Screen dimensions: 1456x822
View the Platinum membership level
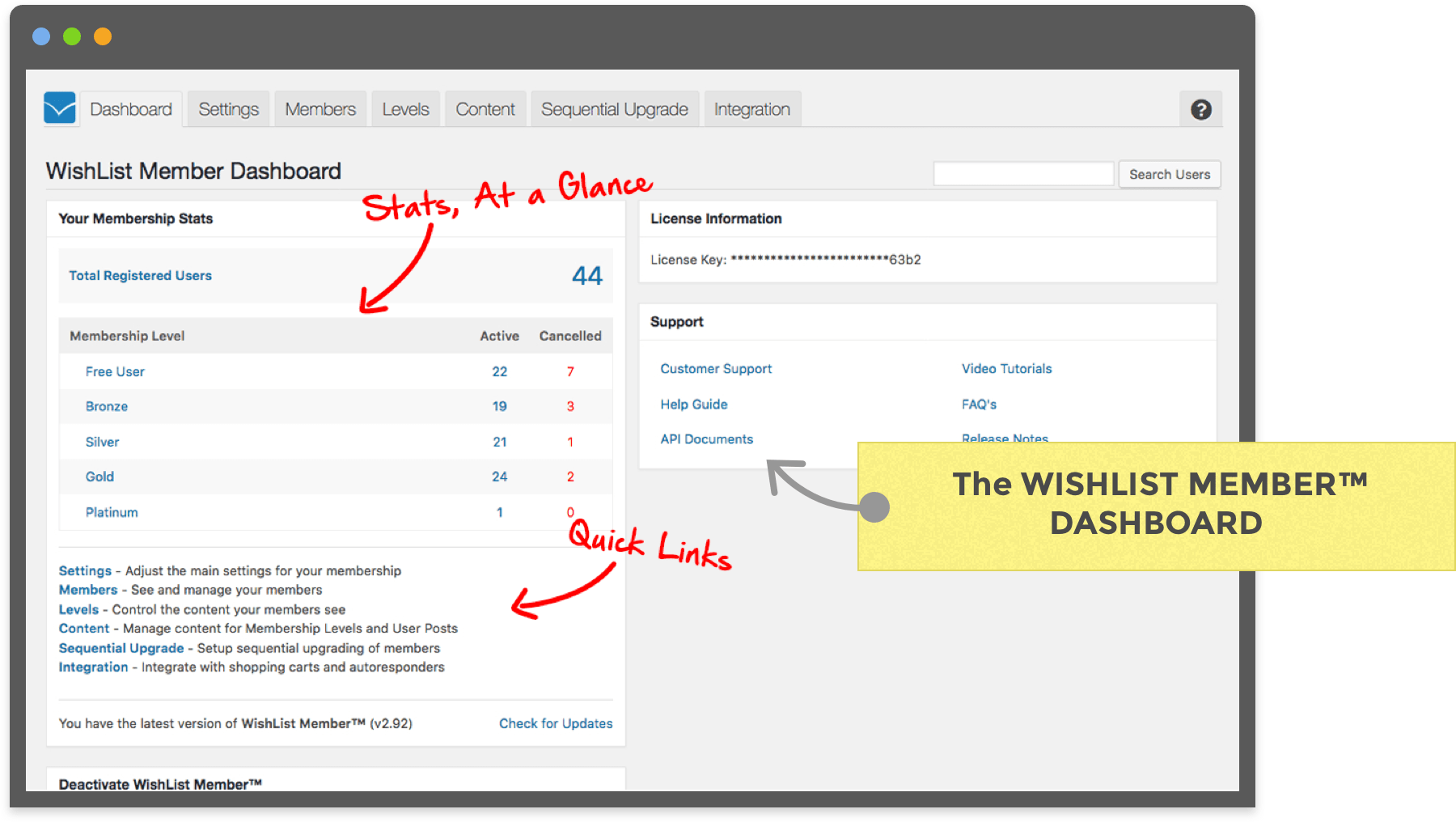click(111, 511)
